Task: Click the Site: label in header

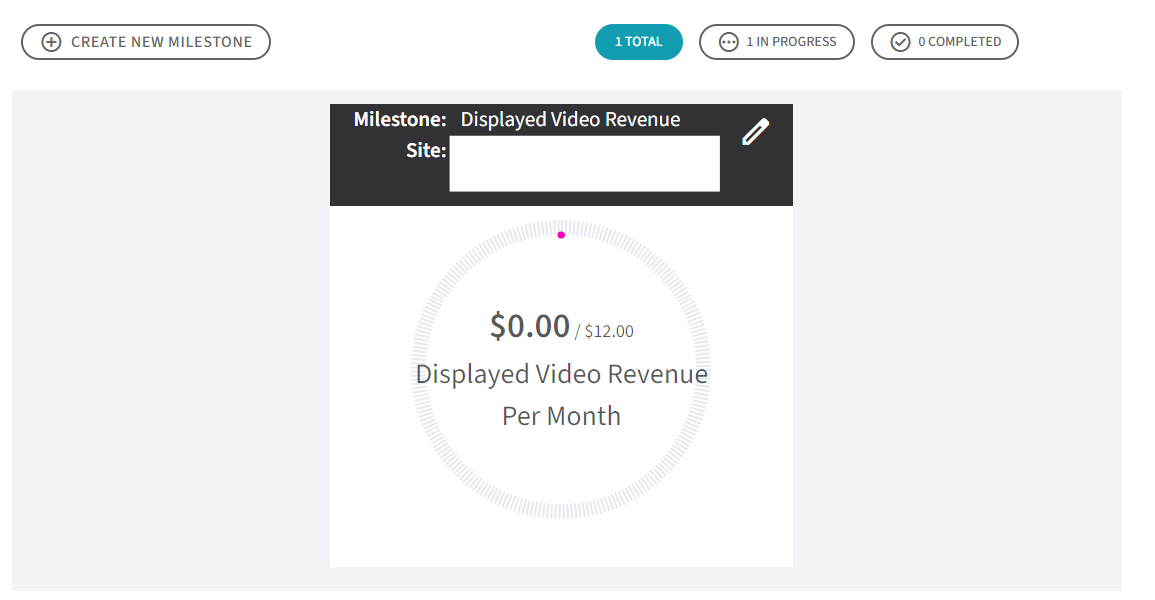Action: pos(426,150)
